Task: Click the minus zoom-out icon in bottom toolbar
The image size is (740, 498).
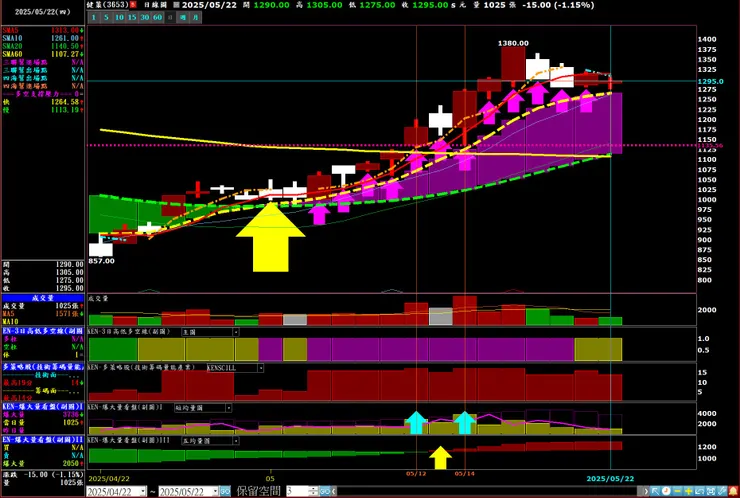Action: (x=677, y=491)
